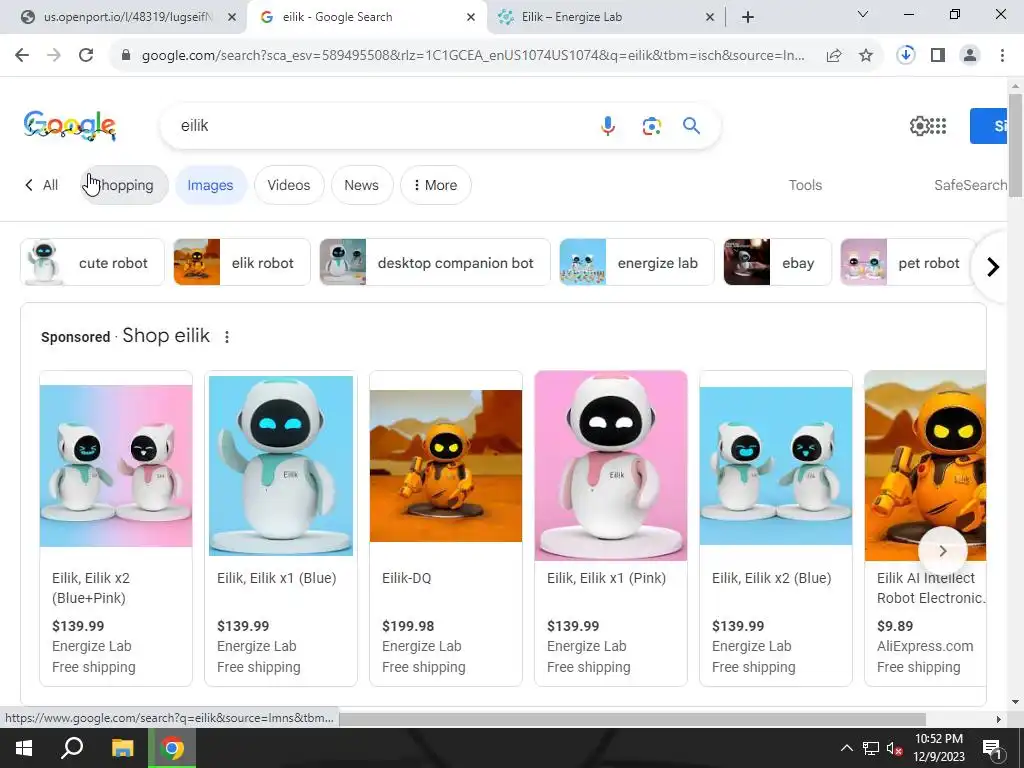The height and width of the screenshot is (768, 1024).
Task: Open the SafeSearch setting
Action: click(x=970, y=185)
